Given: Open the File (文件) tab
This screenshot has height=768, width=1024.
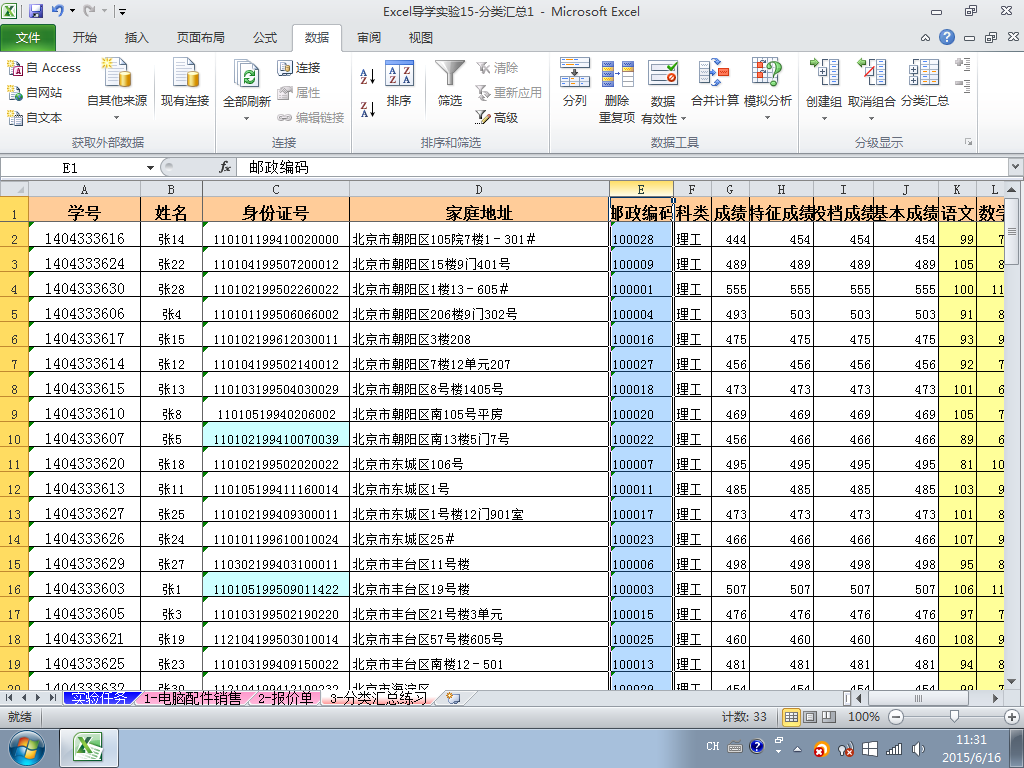Looking at the screenshot, I should [x=27, y=38].
